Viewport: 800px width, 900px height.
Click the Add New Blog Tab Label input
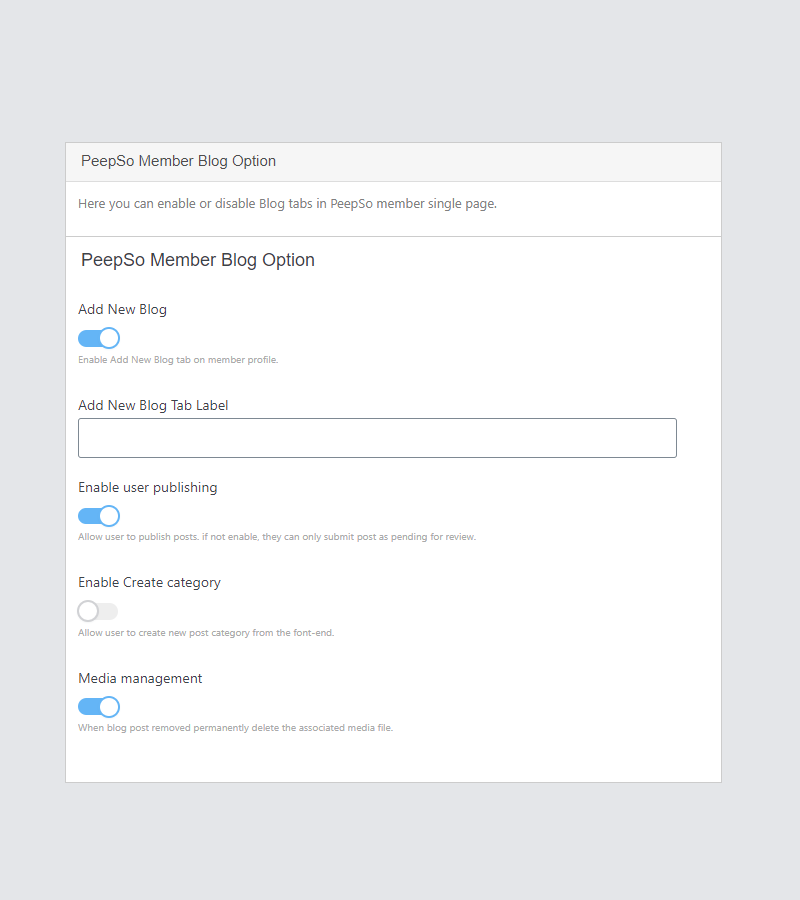tap(377, 438)
